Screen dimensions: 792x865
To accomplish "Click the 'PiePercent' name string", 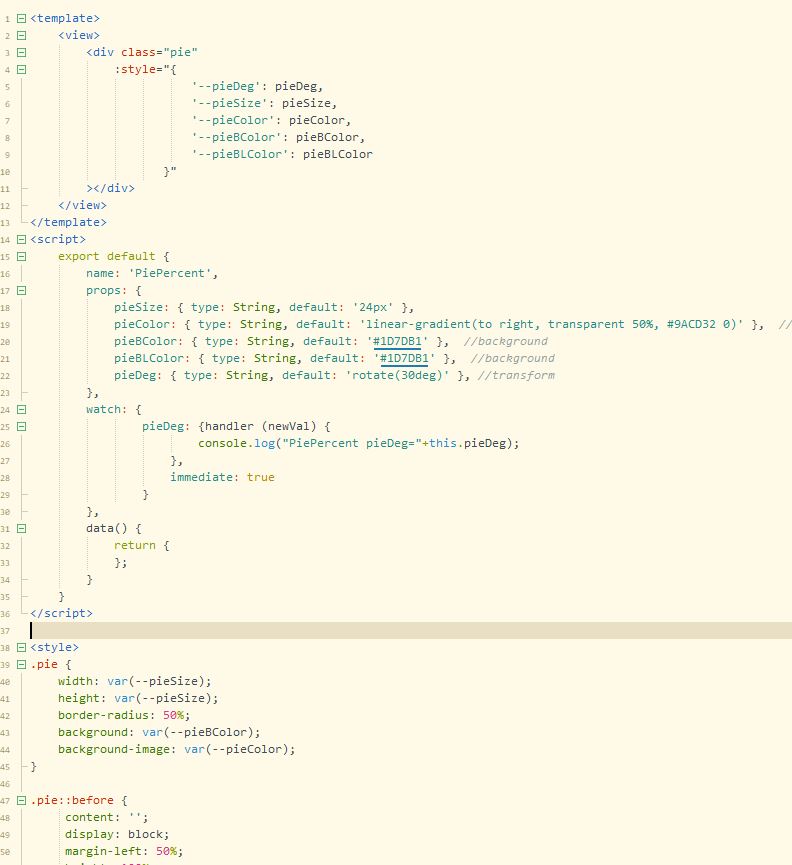I will click(170, 273).
